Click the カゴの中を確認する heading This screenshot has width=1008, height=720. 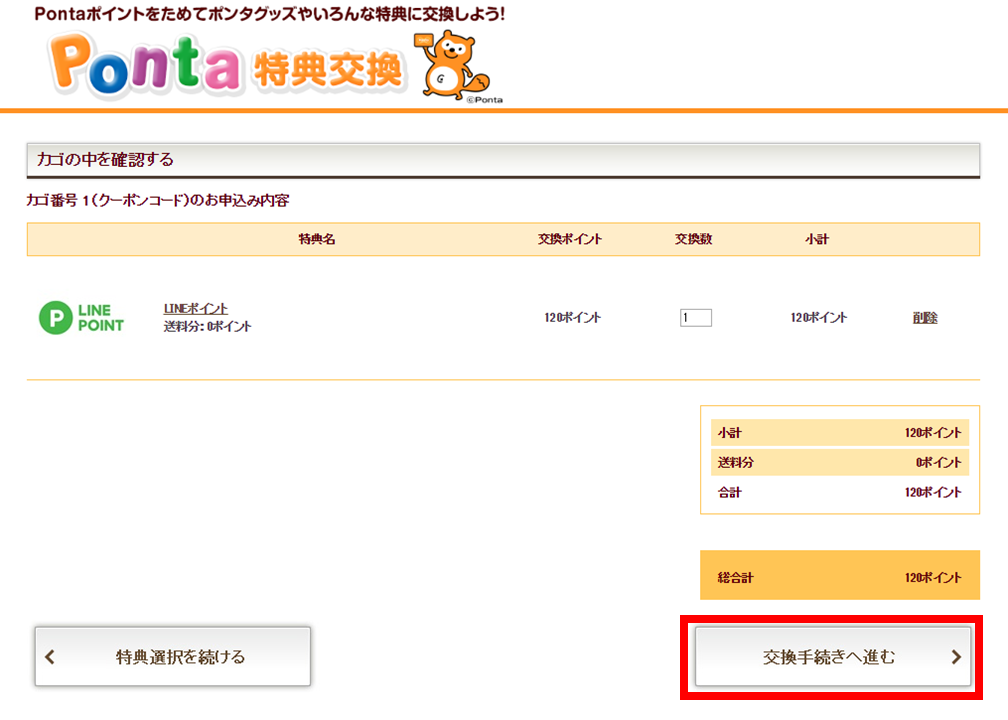click(x=503, y=160)
